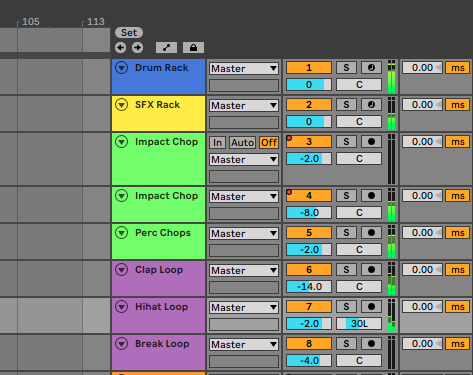Solo the Clap Loop track
Image resolution: width=473 pixels, height=375 pixels.
346,270
